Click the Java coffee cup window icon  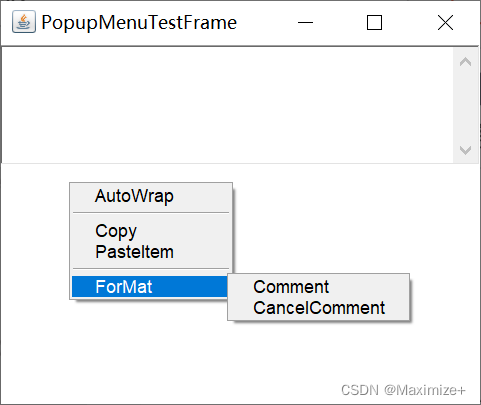[x=24, y=22]
